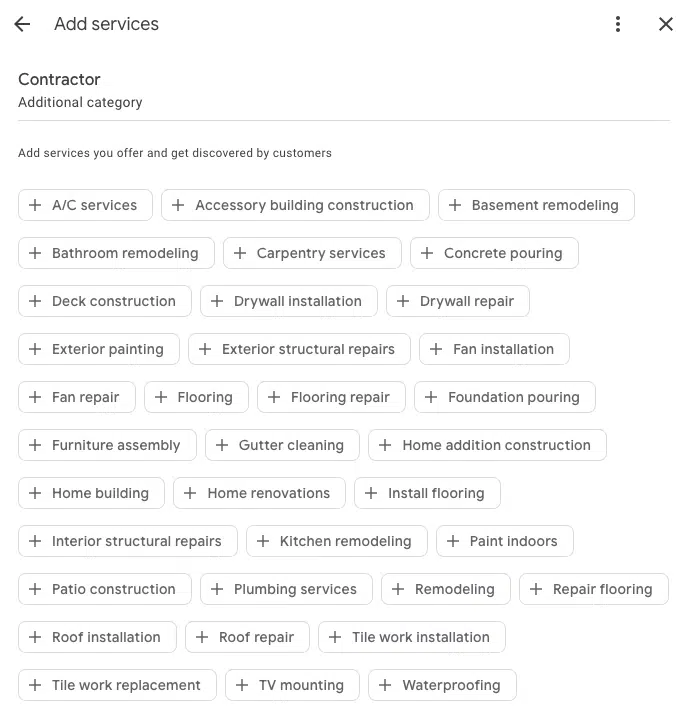Add the Bathroom remodeling service
The image size is (688, 718).
click(116, 253)
